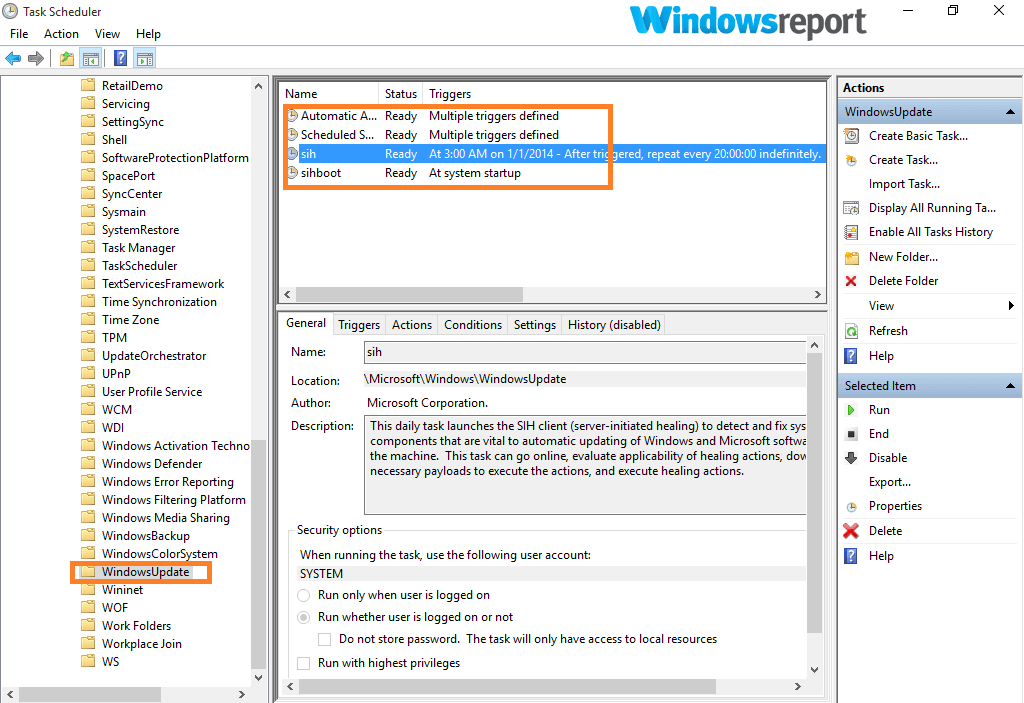This screenshot has height=703, width=1024.
Task: Click the Enable All Tasks History link
Action: coord(931,232)
